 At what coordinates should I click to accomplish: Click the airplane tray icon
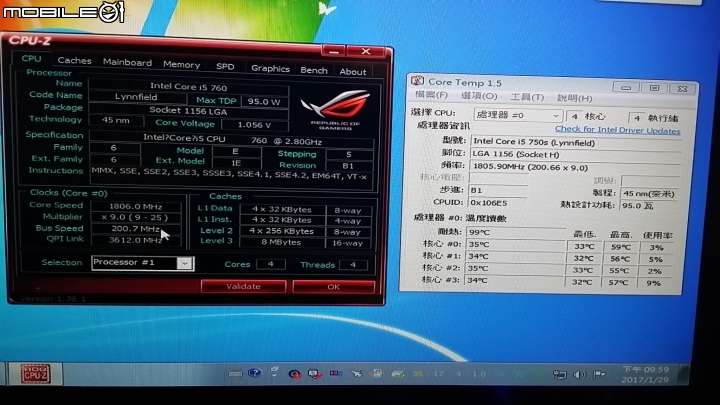tap(357, 374)
